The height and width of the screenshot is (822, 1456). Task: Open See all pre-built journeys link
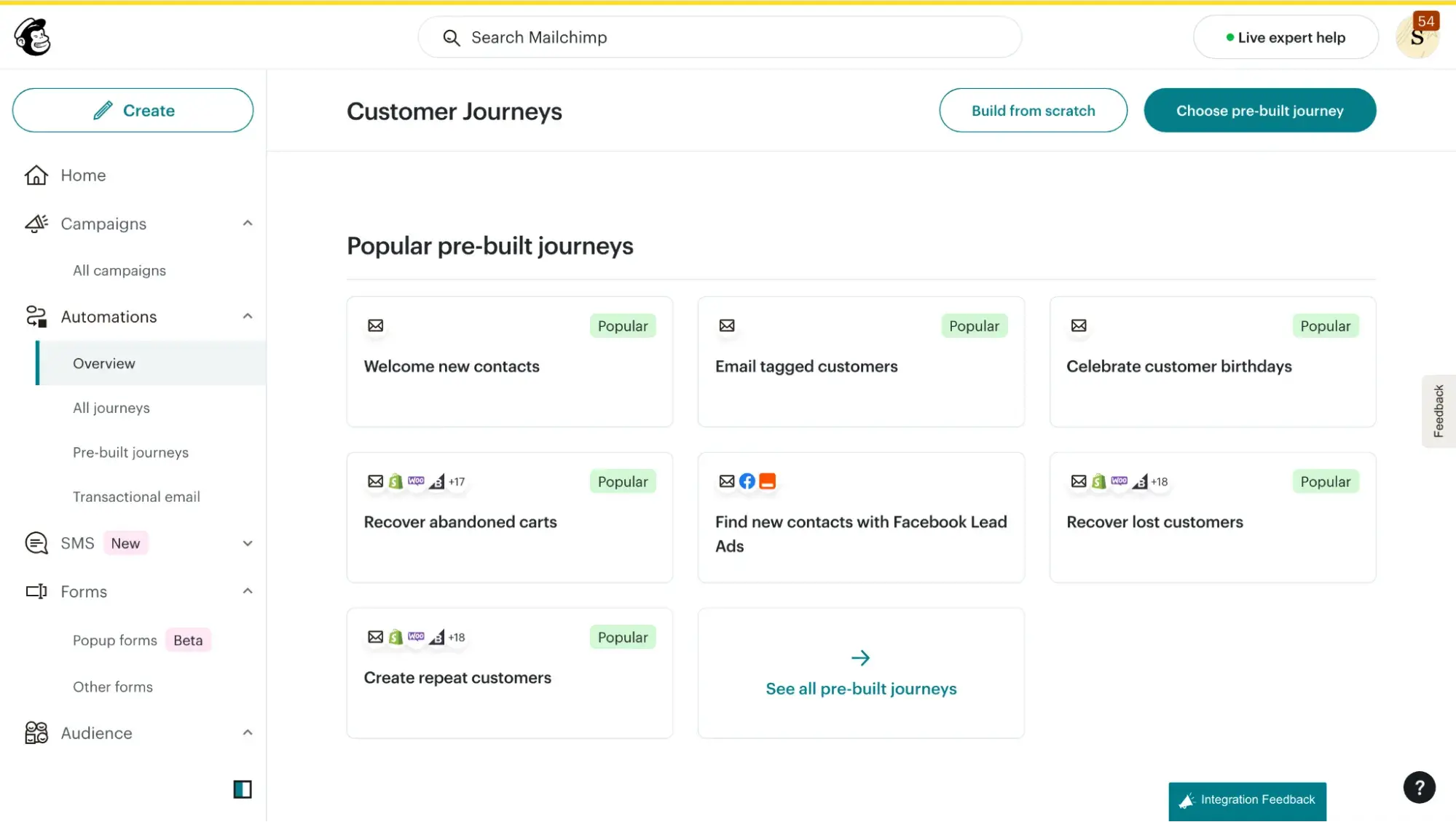tap(860, 688)
